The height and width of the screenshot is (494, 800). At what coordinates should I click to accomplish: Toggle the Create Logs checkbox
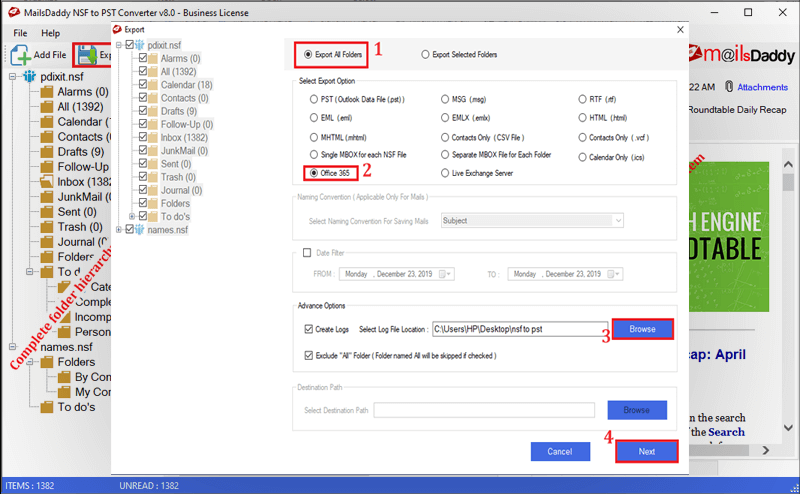point(309,329)
